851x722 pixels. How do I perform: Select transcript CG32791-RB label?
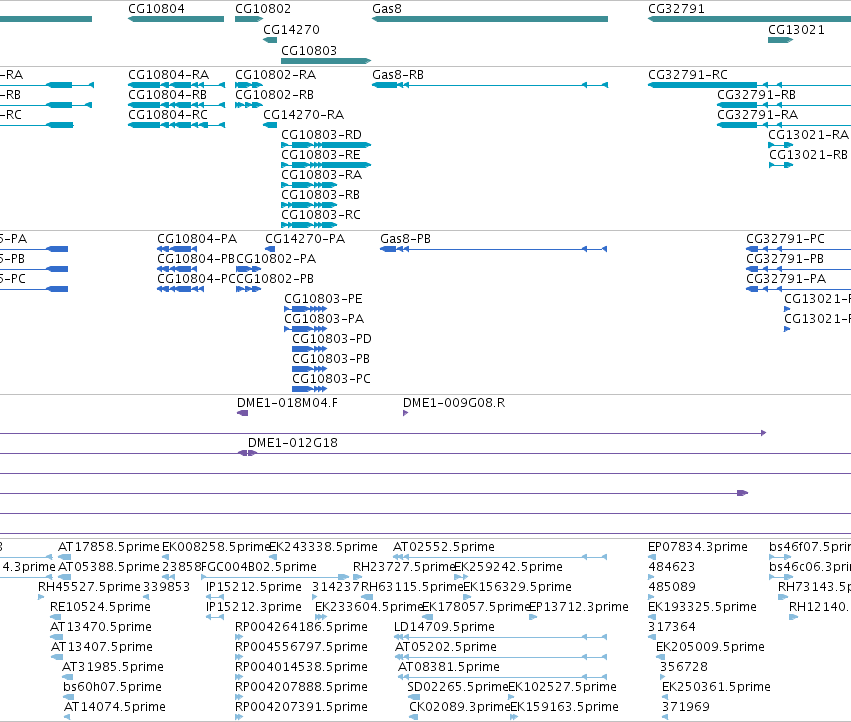[756, 95]
